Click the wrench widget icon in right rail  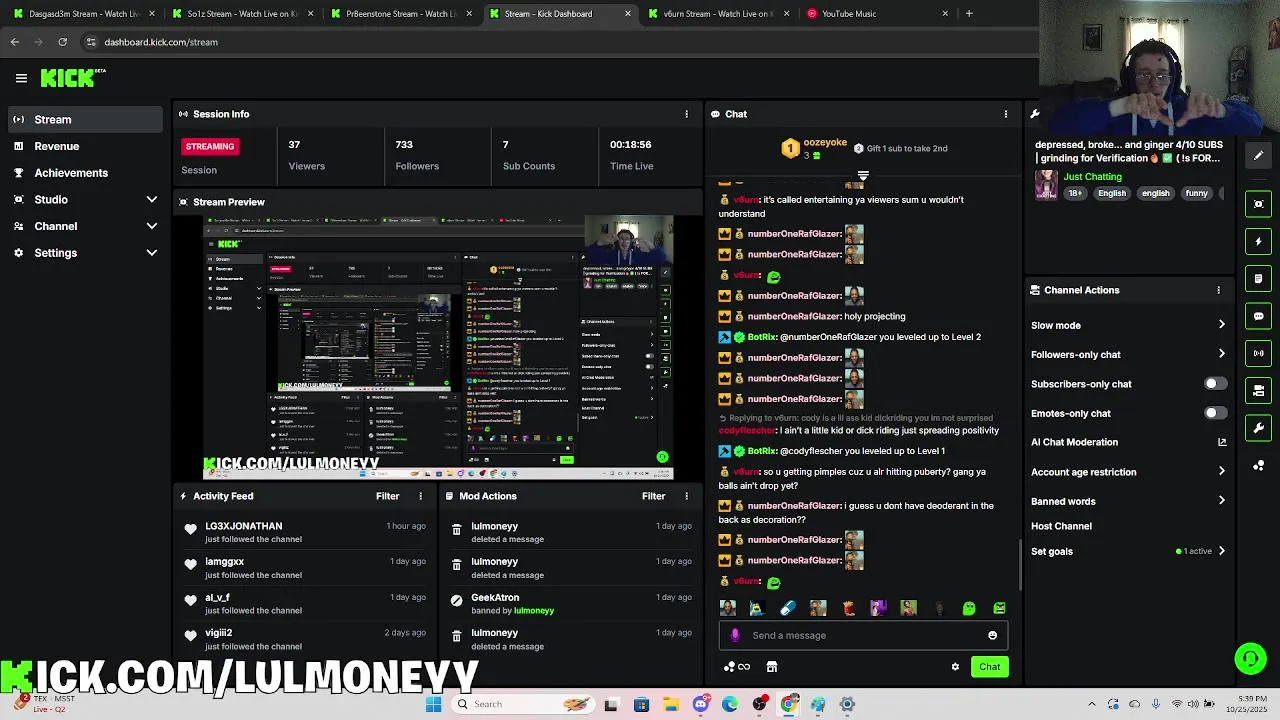click(x=1259, y=428)
